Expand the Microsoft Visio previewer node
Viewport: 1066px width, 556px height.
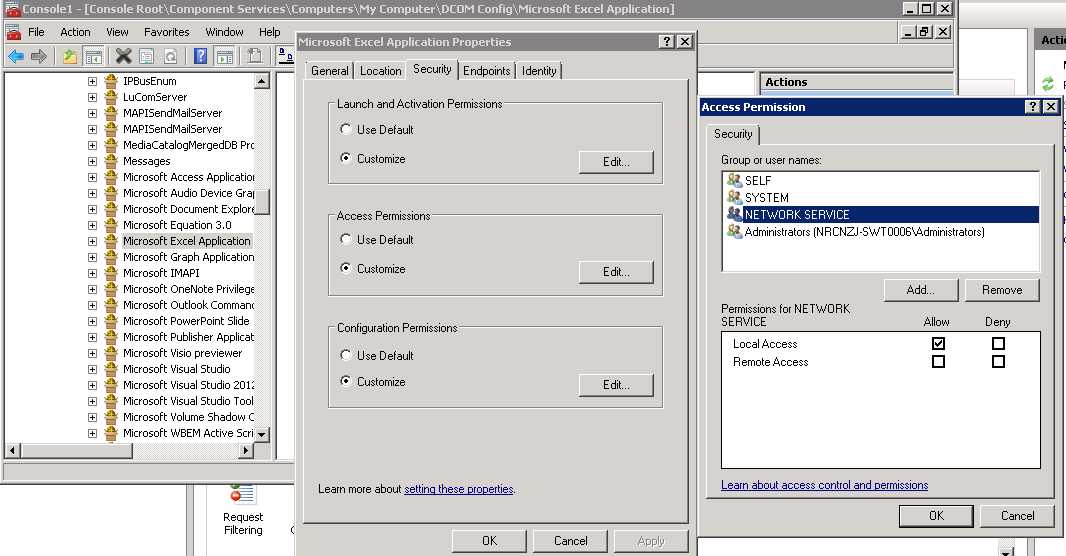click(92, 353)
